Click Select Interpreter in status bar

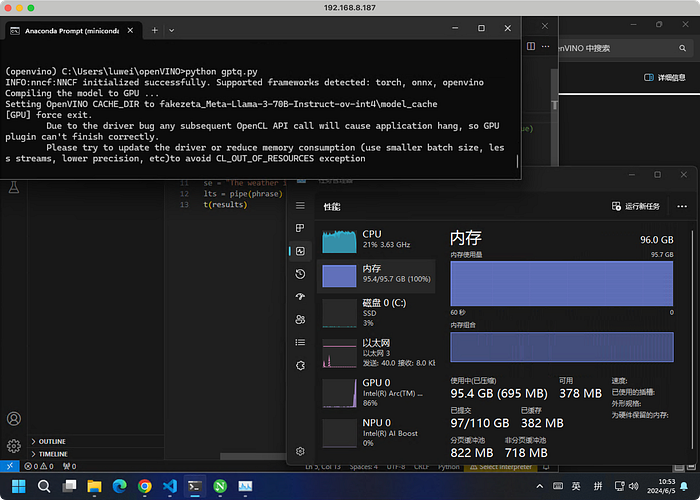[x=501, y=467]
